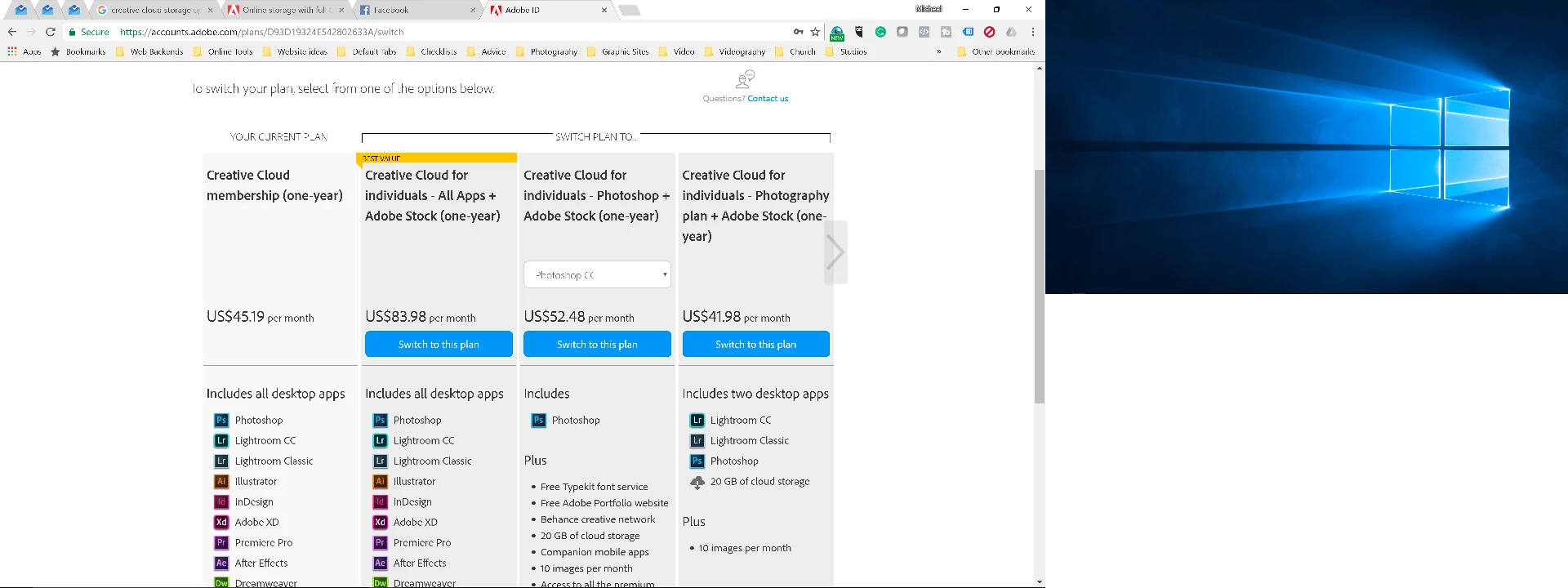
Task: Click the chat support icon above Contact us
Action: pos(745,79)
